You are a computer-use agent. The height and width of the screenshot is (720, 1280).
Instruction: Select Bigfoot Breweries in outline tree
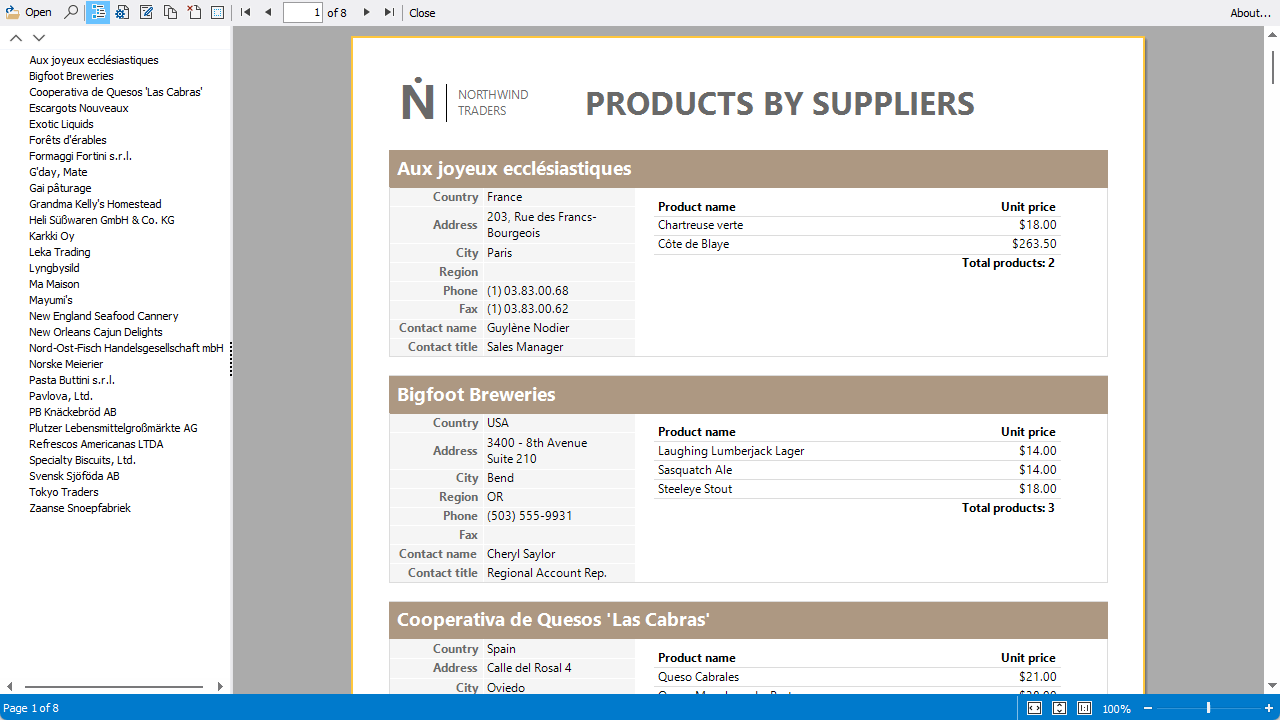pos(71,76)
